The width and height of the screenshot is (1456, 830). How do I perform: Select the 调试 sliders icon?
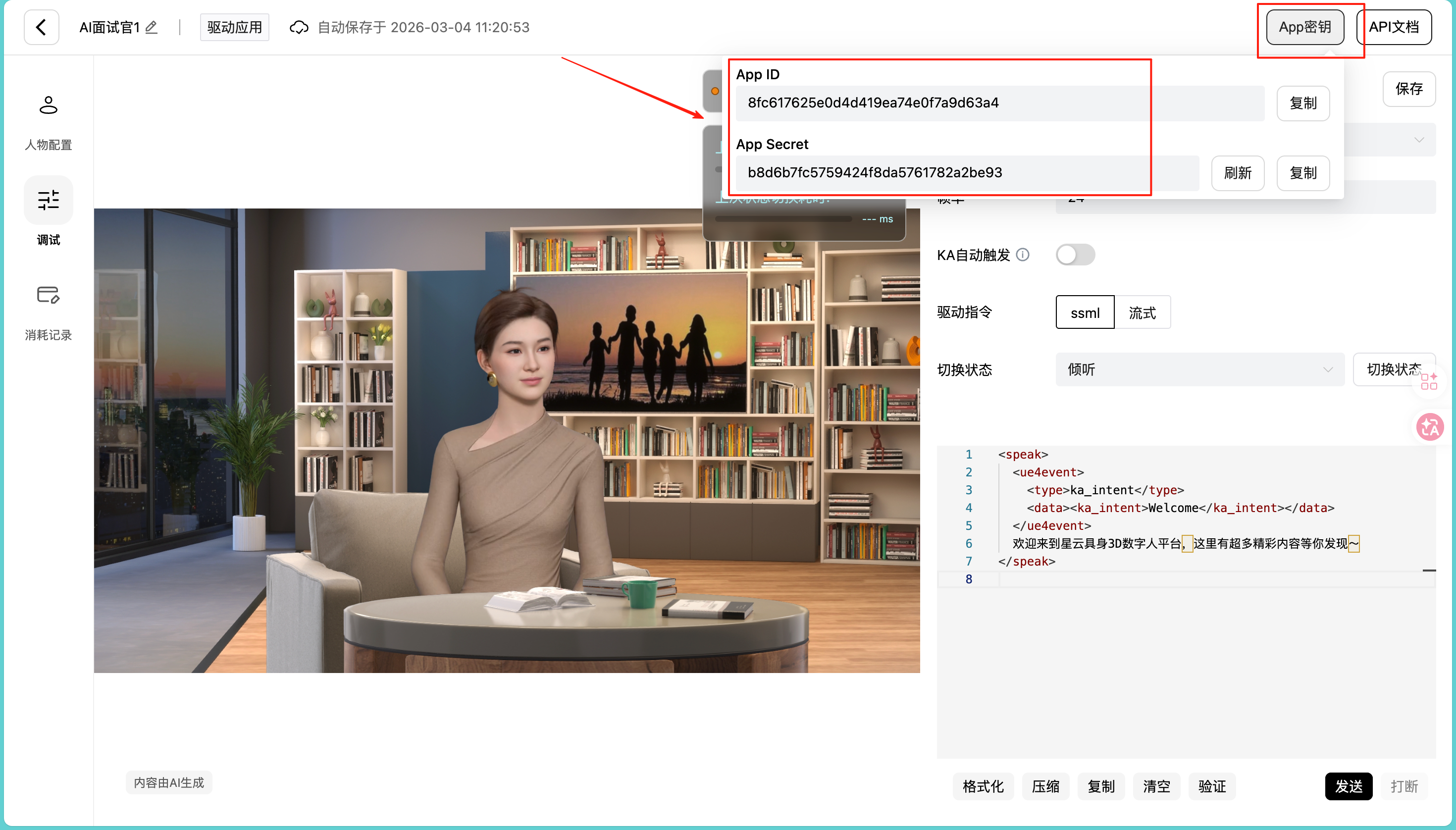[49, 200]
